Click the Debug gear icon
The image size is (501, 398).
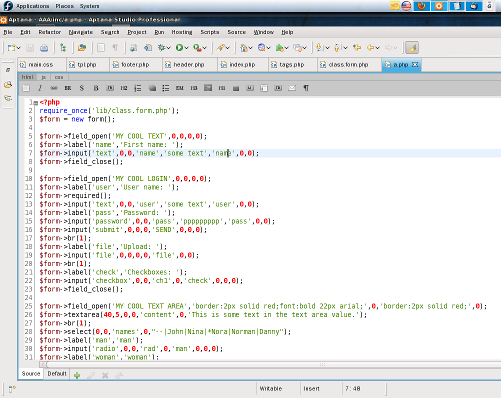pyautogui.click(x=161, y=48)
